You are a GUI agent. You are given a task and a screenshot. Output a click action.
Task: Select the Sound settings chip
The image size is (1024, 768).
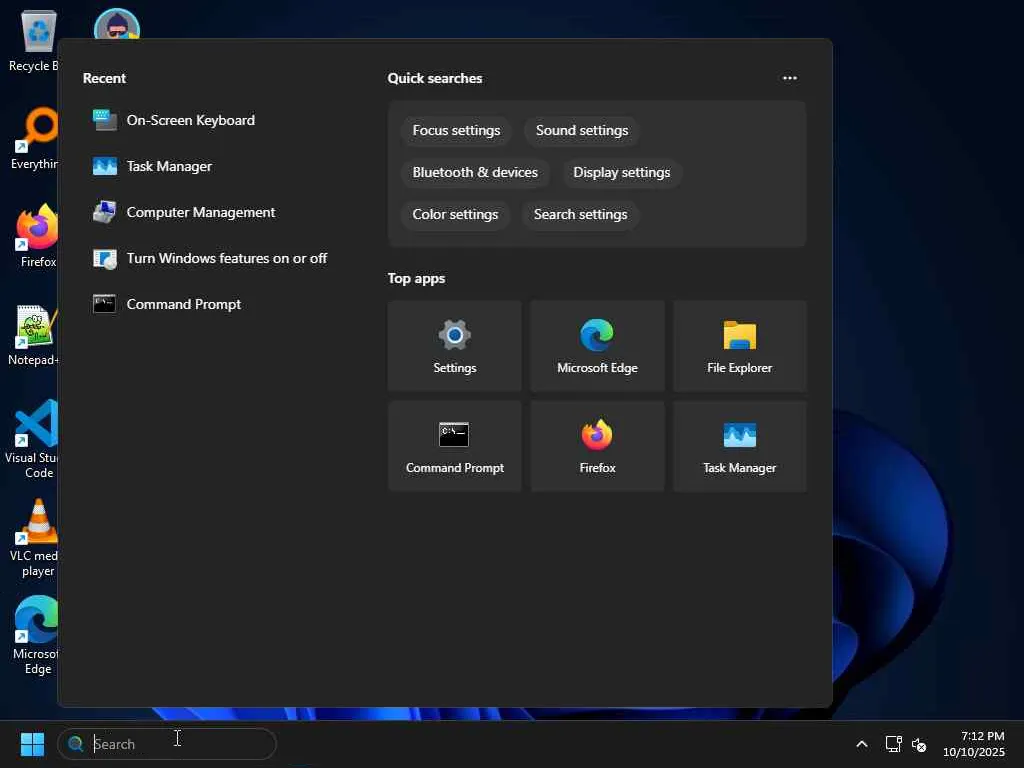[x=581, y=130]
